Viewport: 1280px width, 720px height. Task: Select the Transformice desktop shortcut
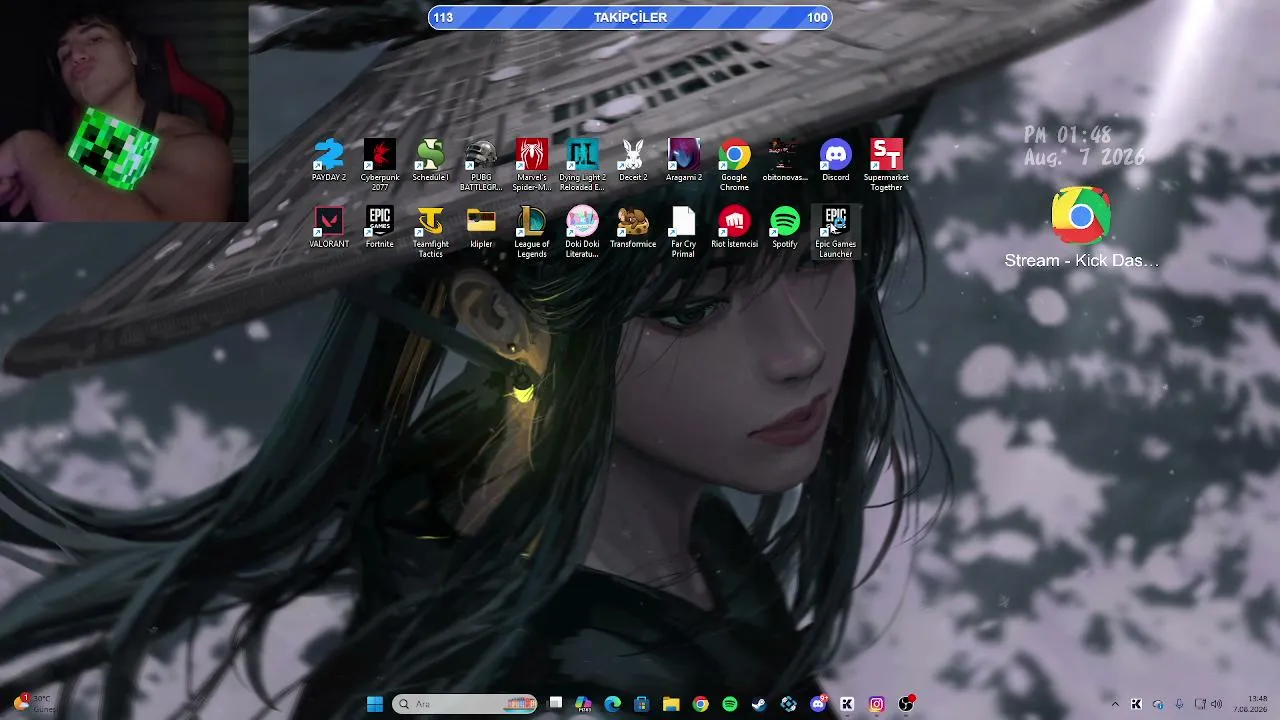[633, 227]
